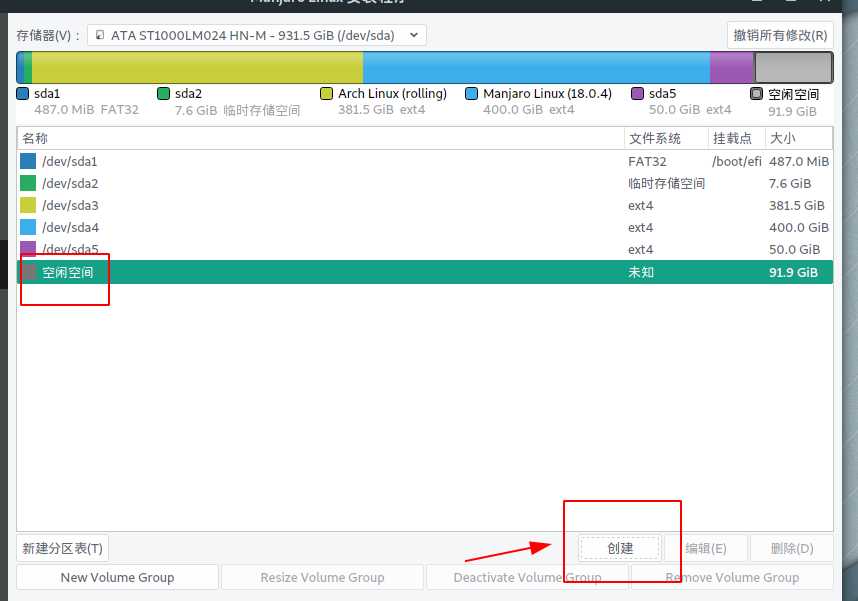Sort by the 挂载点 column header
858x601 pixels.
click(x=737, y=138)
